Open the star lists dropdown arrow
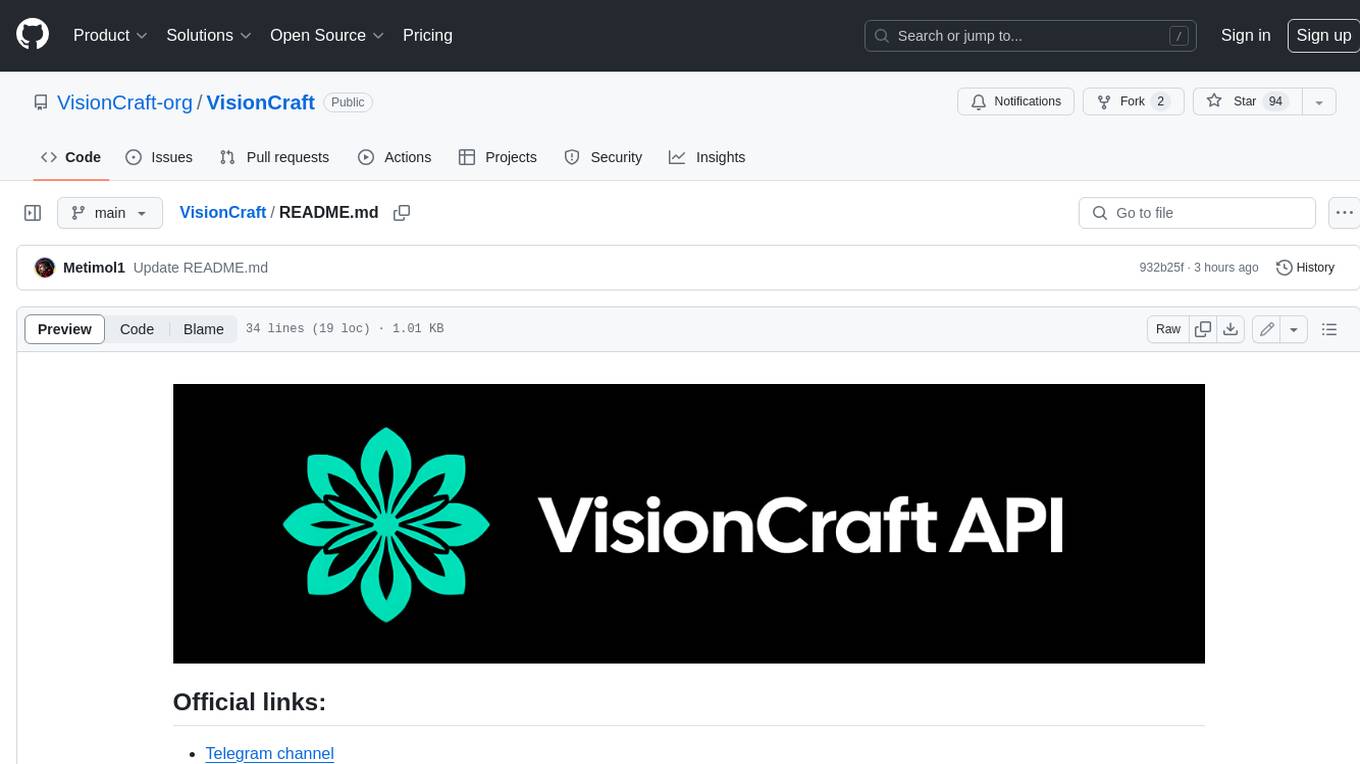Image resolution: width=1360 pixels, height=764 pixels. (1319, 102)
